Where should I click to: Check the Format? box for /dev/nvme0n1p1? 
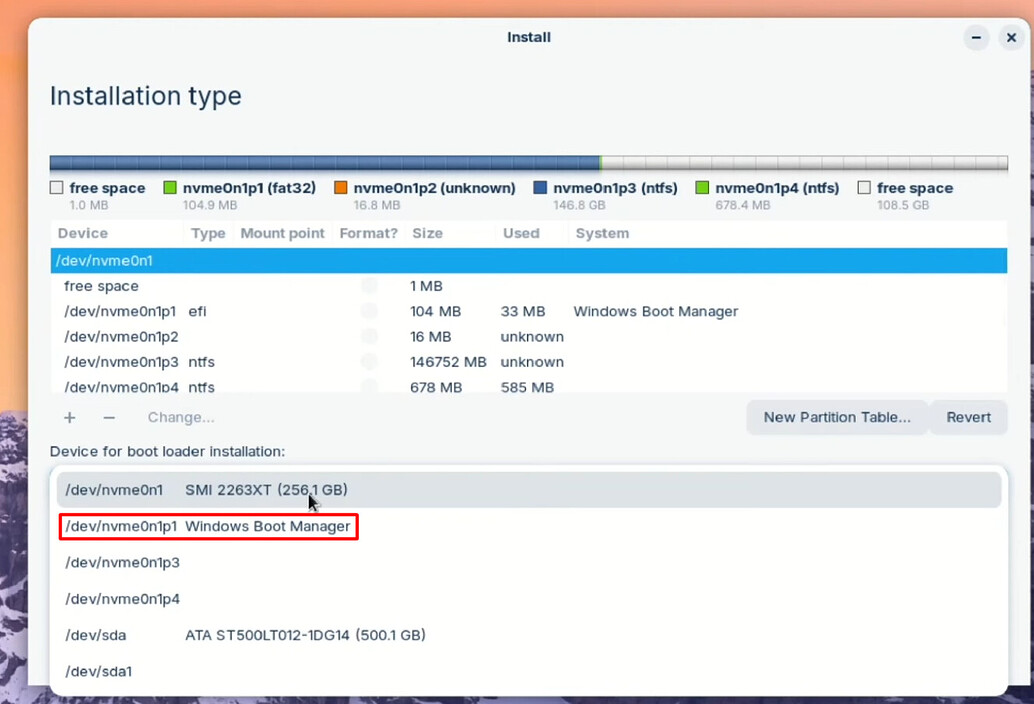[369, 311]
